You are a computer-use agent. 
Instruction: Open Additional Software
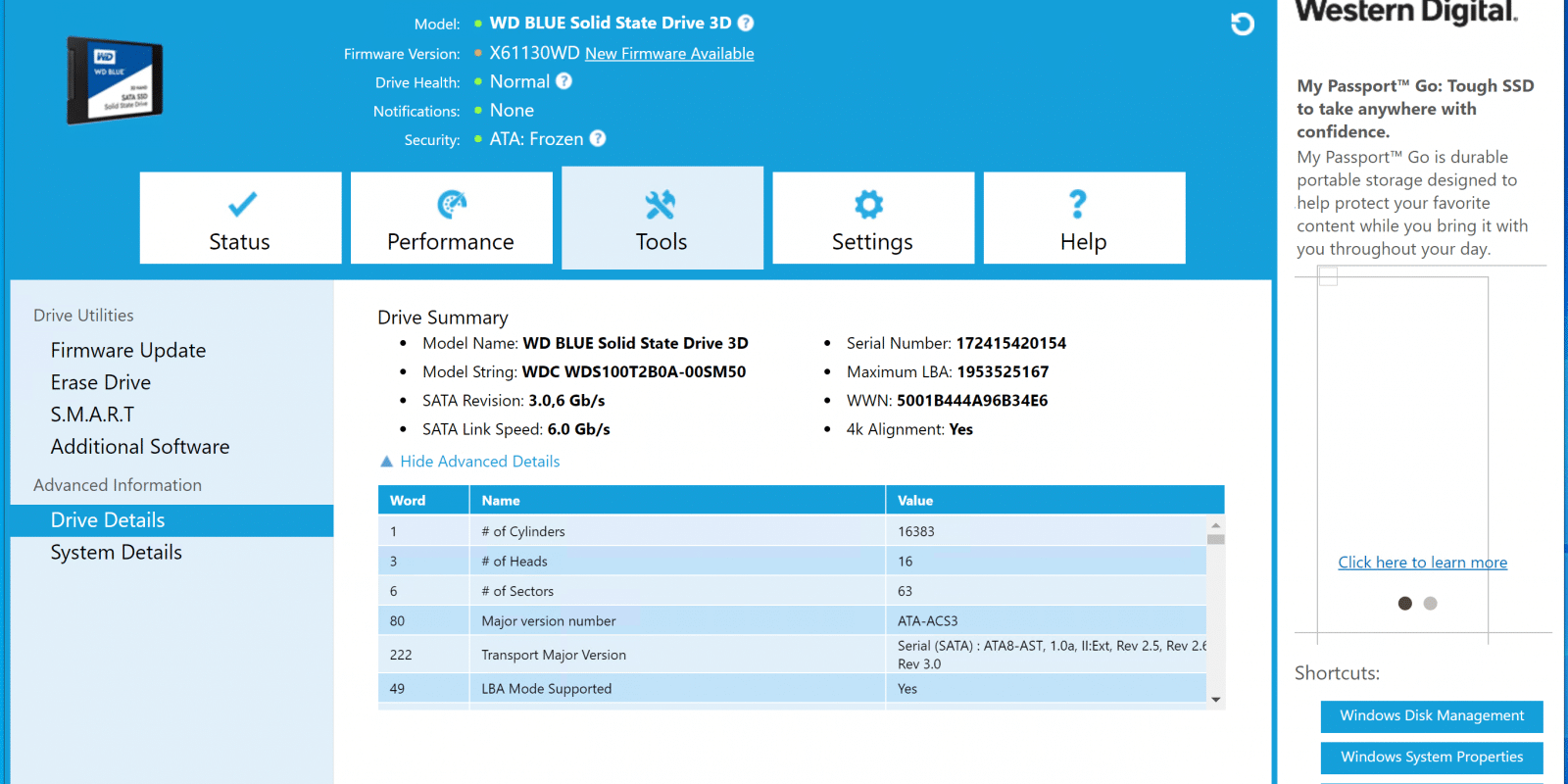(140, 447)
